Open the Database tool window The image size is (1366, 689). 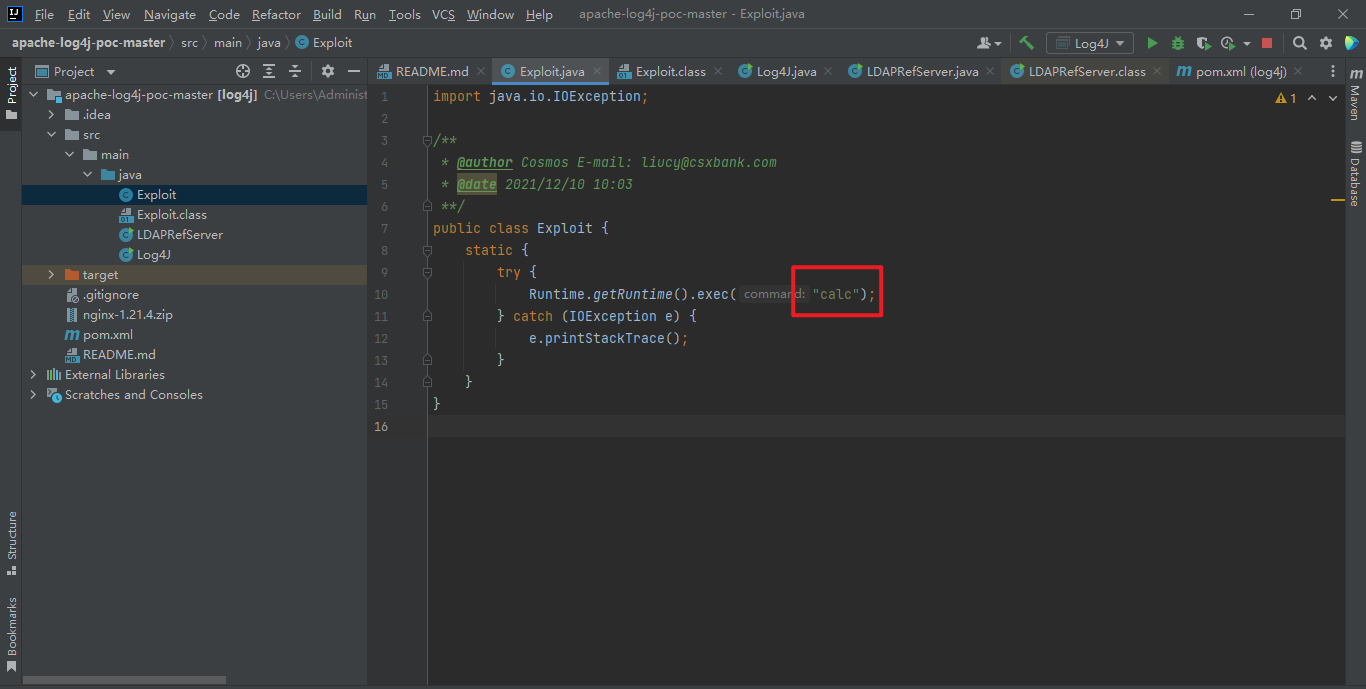[x=1355, y=173]
